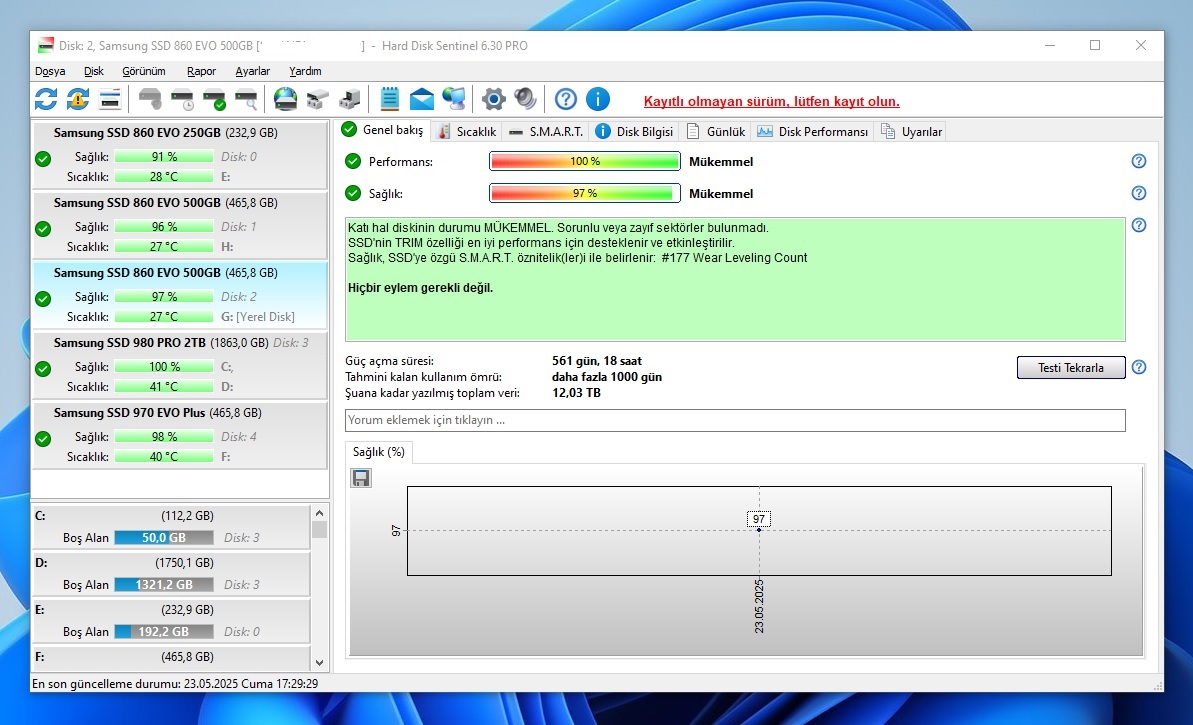The width and height of the screenshot is (1193, 725).
Task: Click the drive with computer tower icon
Action: tap(349, 99)
